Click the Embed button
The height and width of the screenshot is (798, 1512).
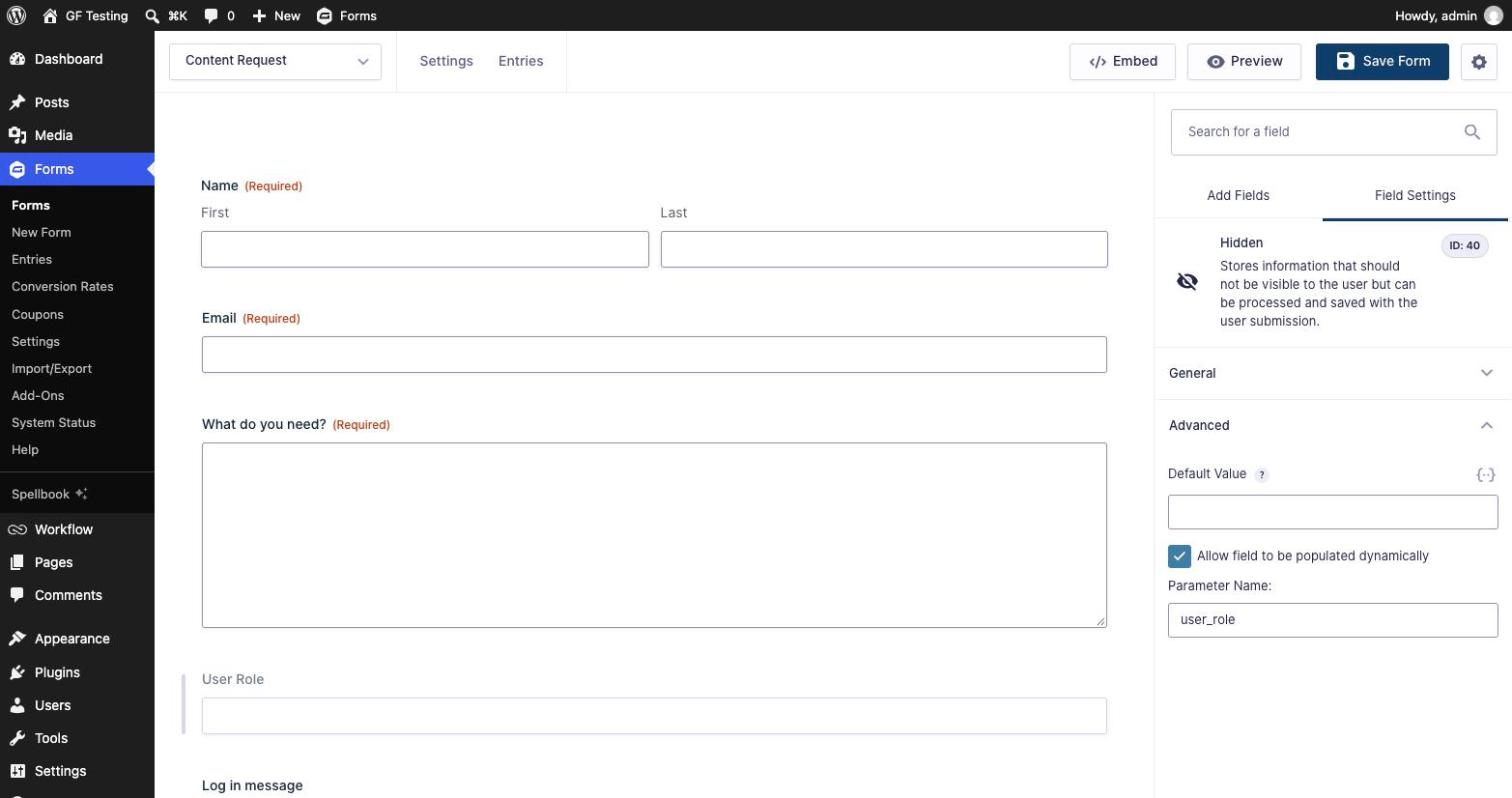click(1122, 61)
